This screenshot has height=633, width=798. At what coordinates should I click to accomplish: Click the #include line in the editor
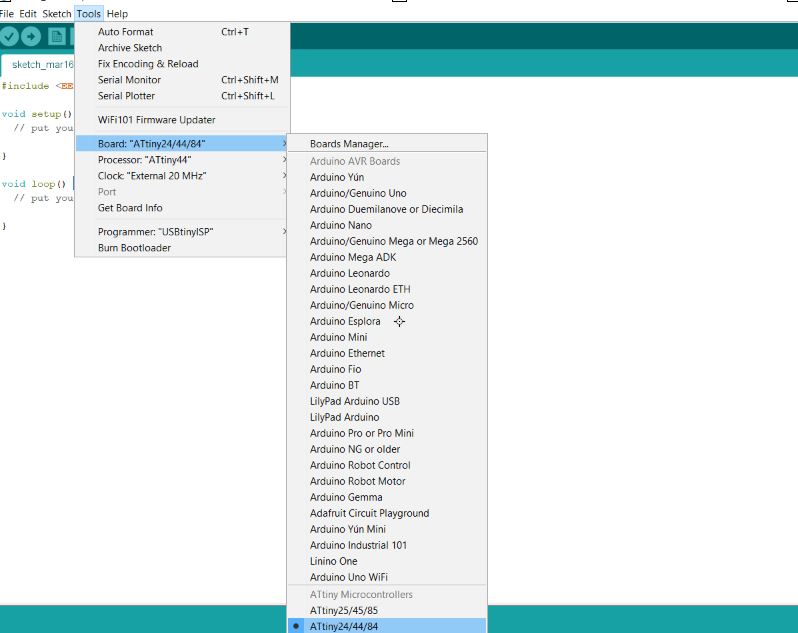point(38,86)
